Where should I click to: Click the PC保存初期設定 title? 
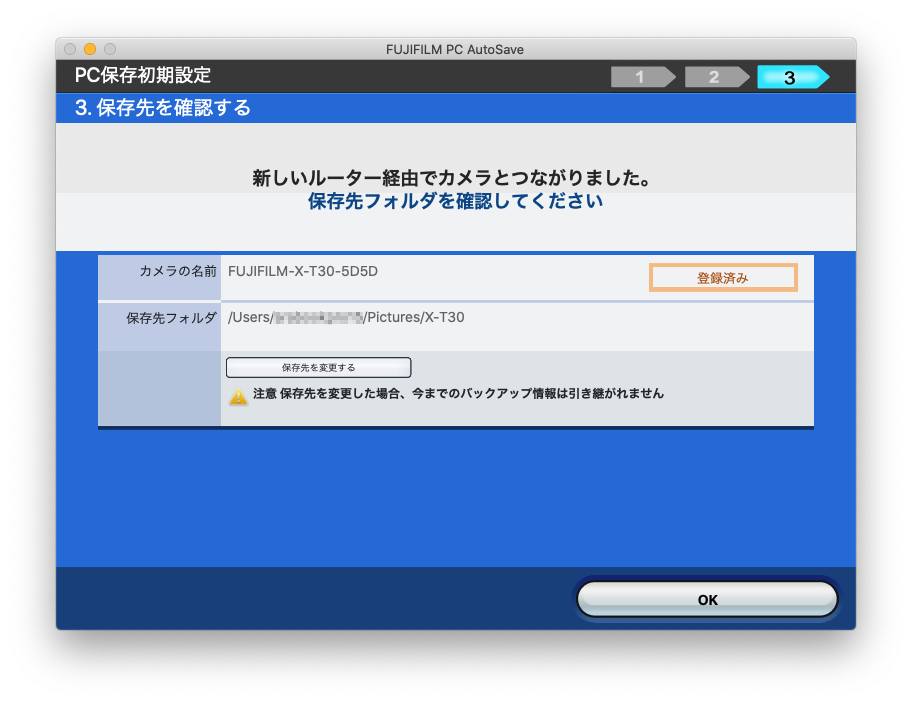pyautogui.click(x=142, y=75)
